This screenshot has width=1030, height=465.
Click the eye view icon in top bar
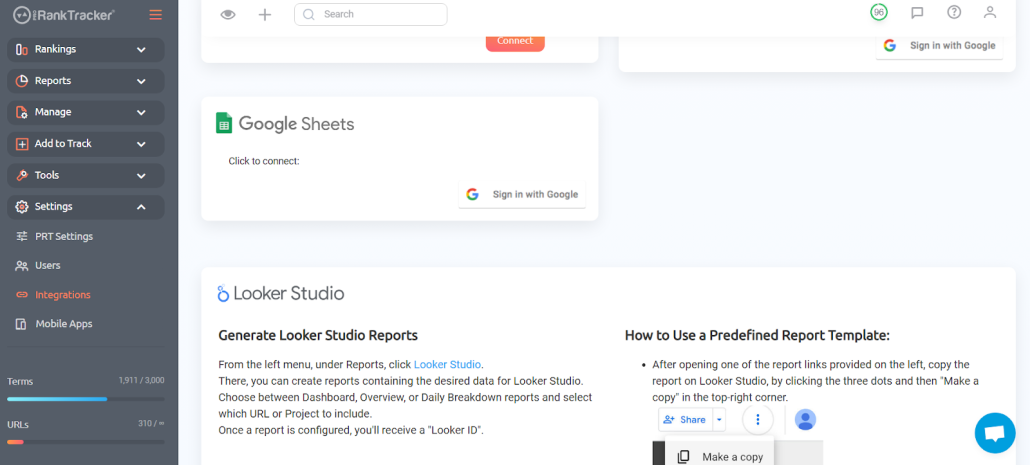coord(228,14)
